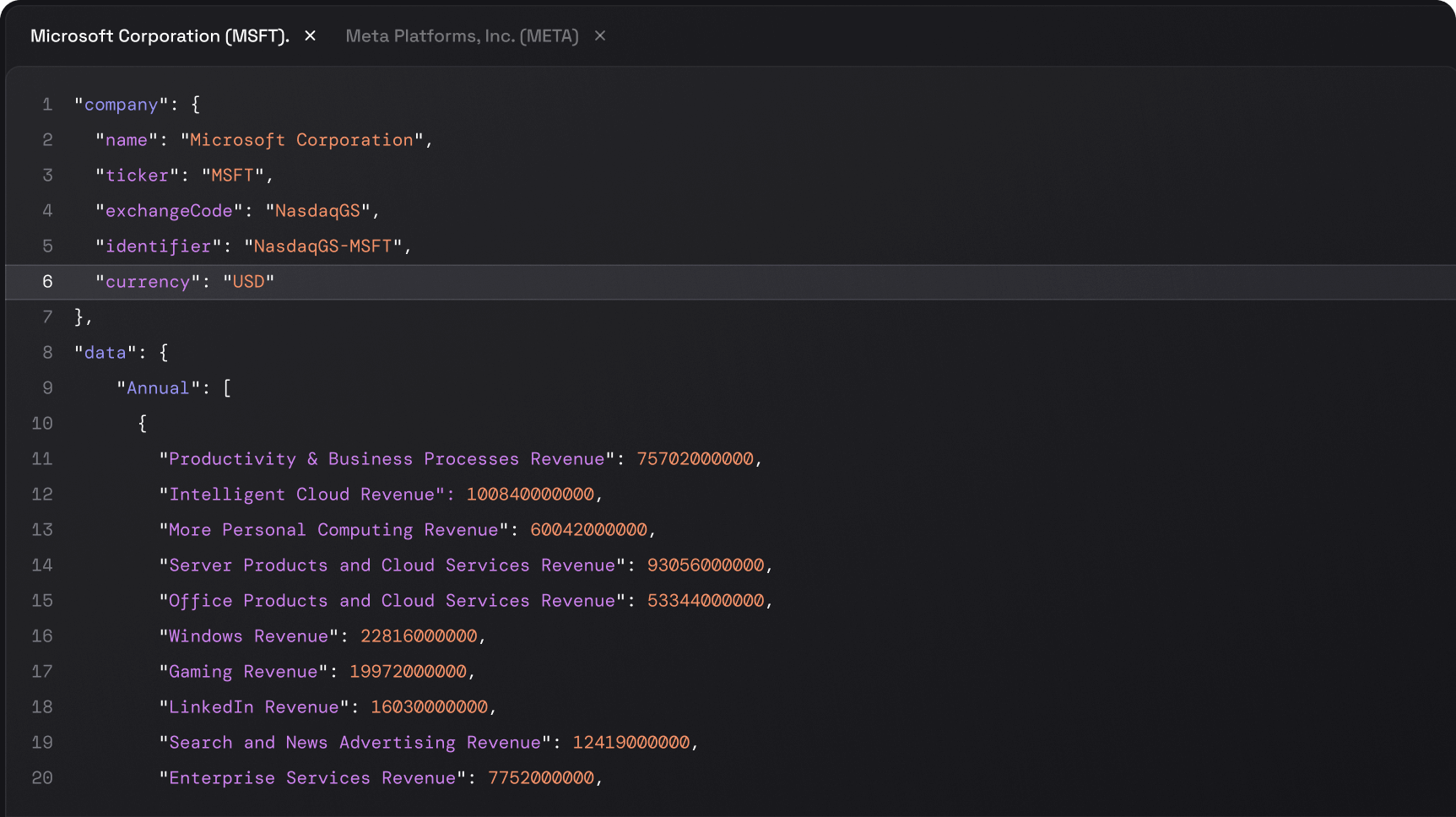Click the "name" key on line 2
The height and width of the screenshot is (817, 1456).
[x=127, y=140]
